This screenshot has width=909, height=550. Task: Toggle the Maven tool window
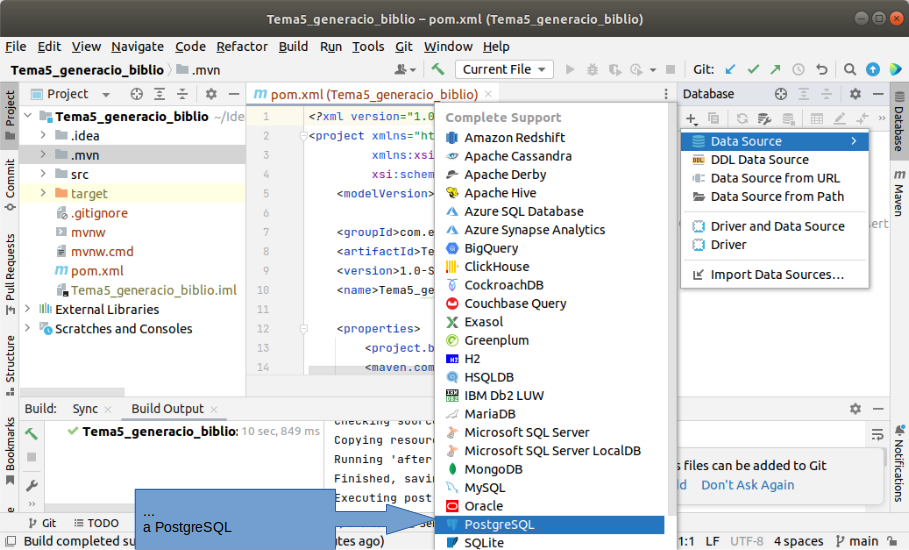[899, 193]
